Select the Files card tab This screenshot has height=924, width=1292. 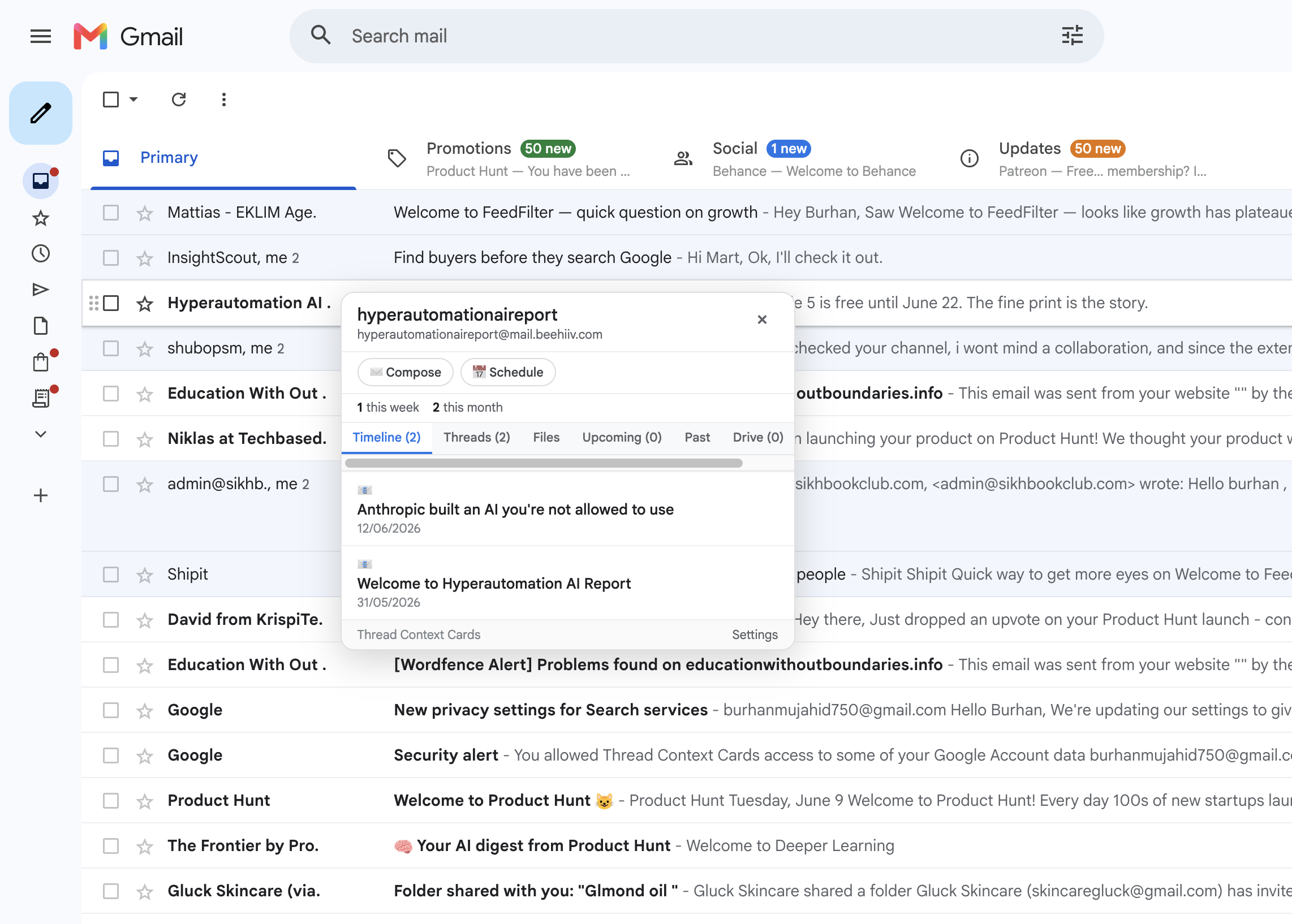point(546,437)
